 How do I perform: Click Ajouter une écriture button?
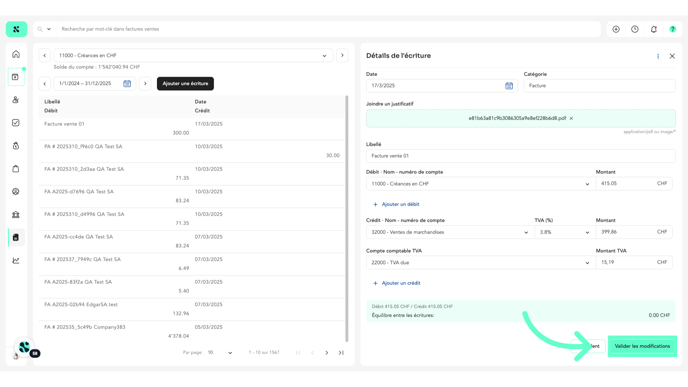pyautogui.click(x=185, y=83)
